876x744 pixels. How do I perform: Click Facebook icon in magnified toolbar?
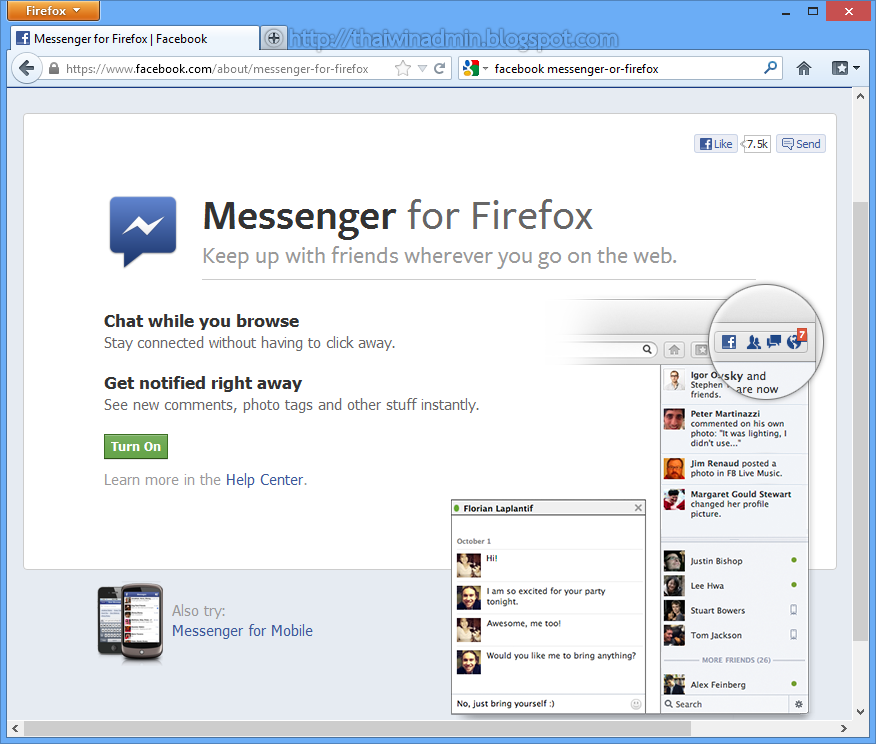click(x=729, y=342)
